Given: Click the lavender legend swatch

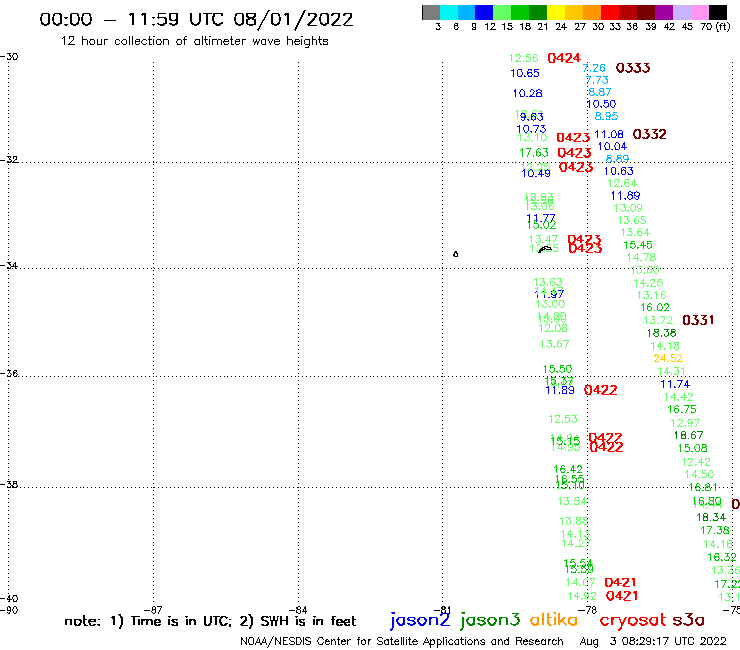Looking at the screenshot, I should coord(681,12).
